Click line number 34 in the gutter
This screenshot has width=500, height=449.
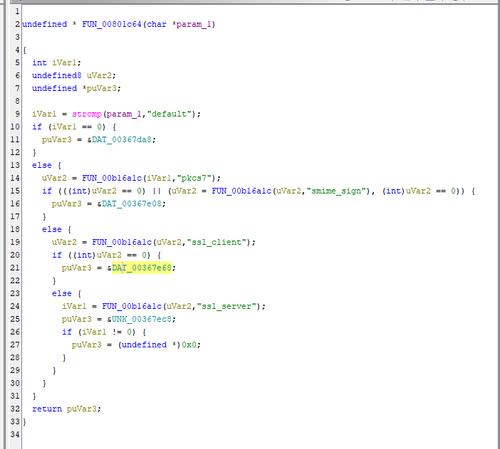tap(15, 434)
